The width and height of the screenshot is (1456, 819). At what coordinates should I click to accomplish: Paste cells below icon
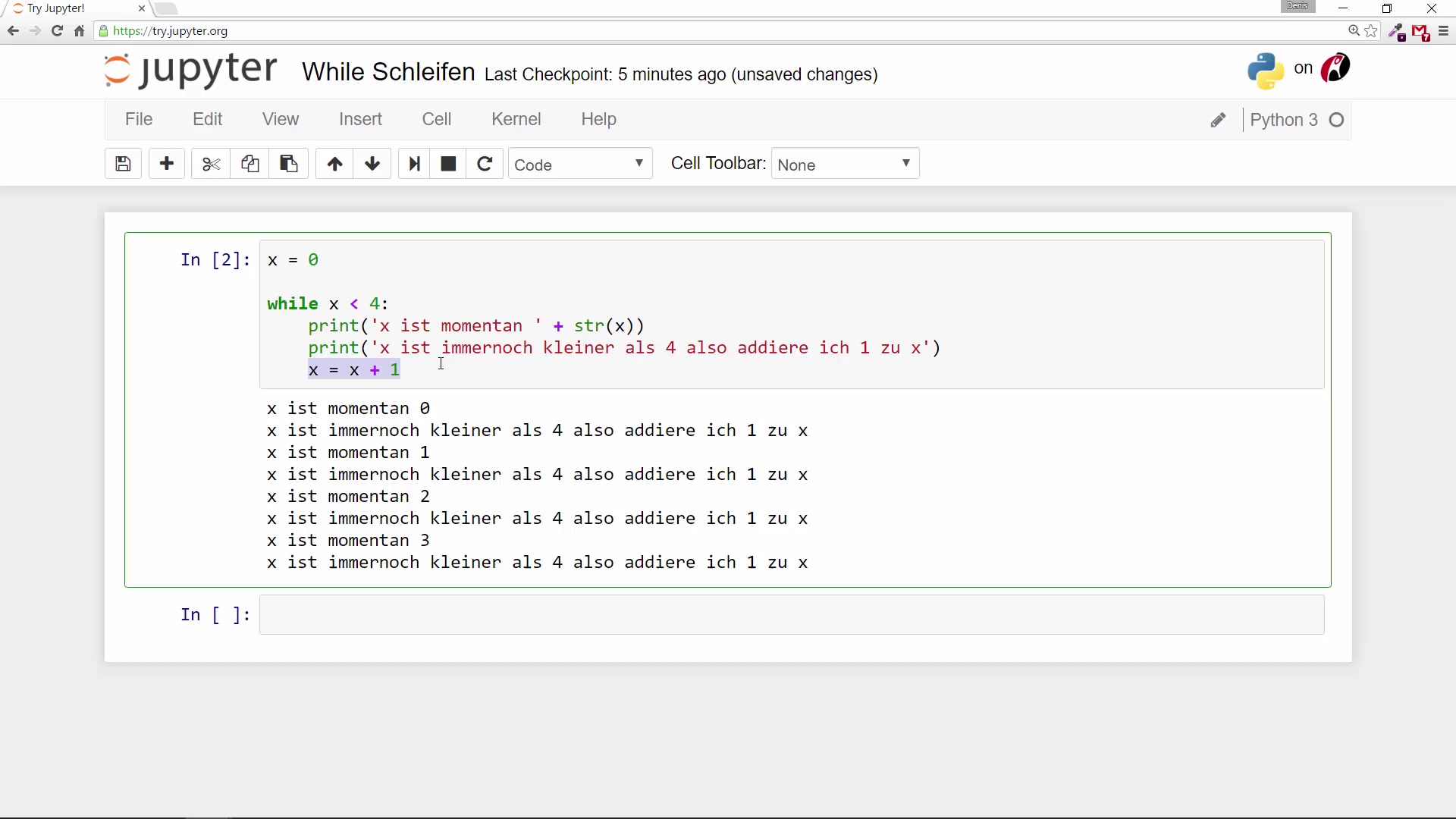pos(289,164)
